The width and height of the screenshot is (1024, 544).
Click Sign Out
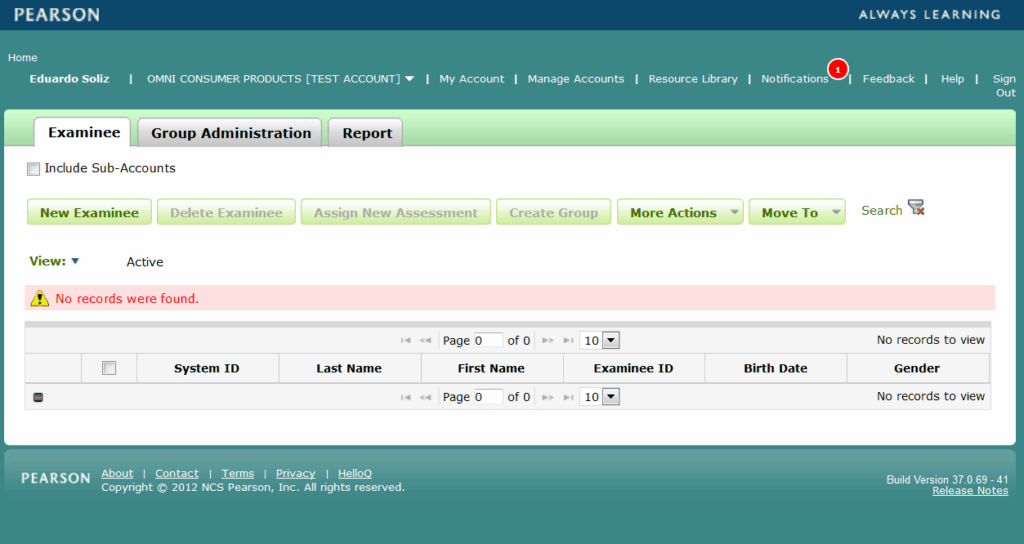1004,86
